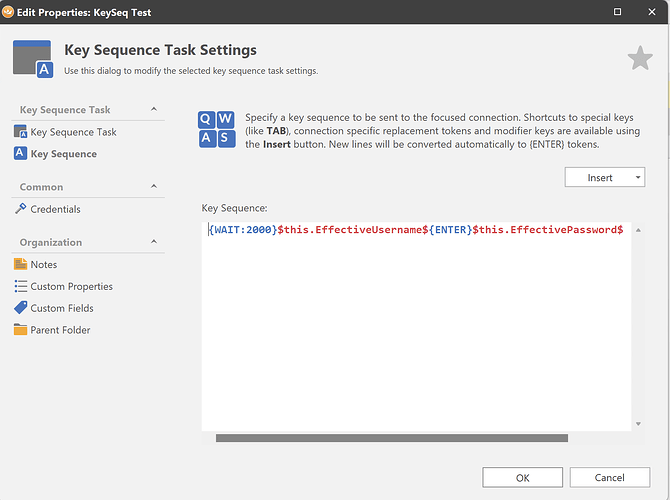Collapse the Common section
This screenshot has width=670, height=500.
point(154,187)
